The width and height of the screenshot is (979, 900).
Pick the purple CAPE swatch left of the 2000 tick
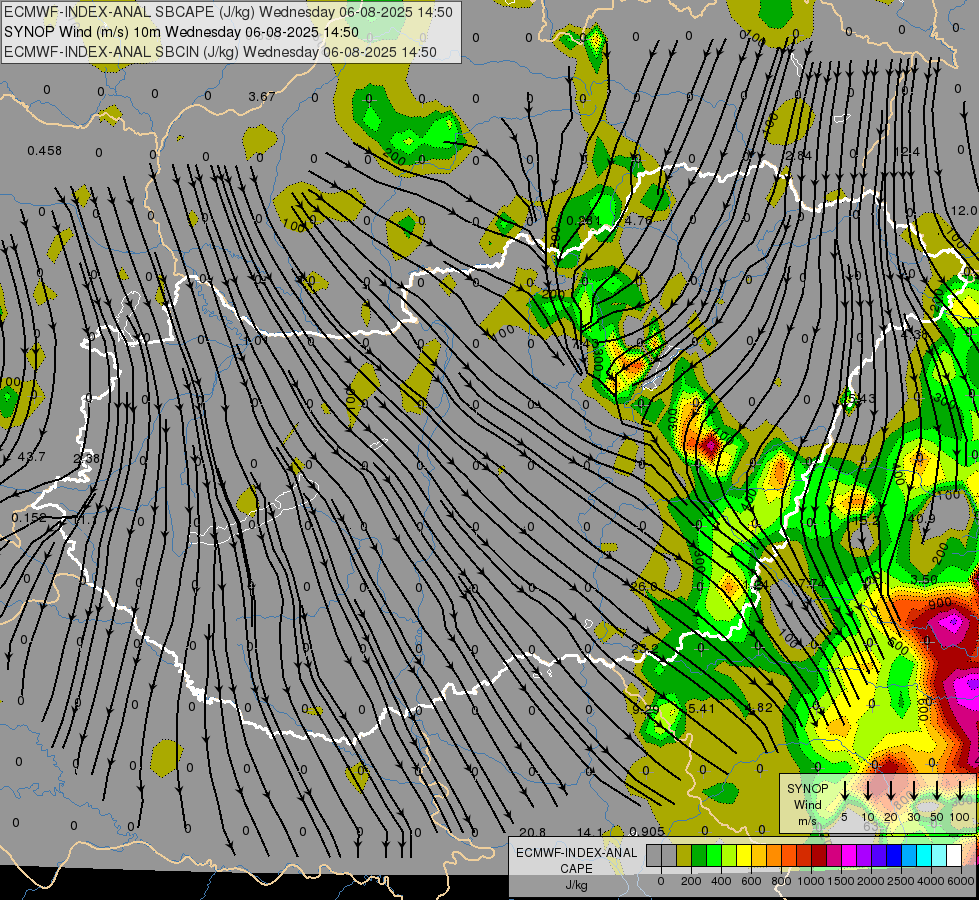click(865, 855)
